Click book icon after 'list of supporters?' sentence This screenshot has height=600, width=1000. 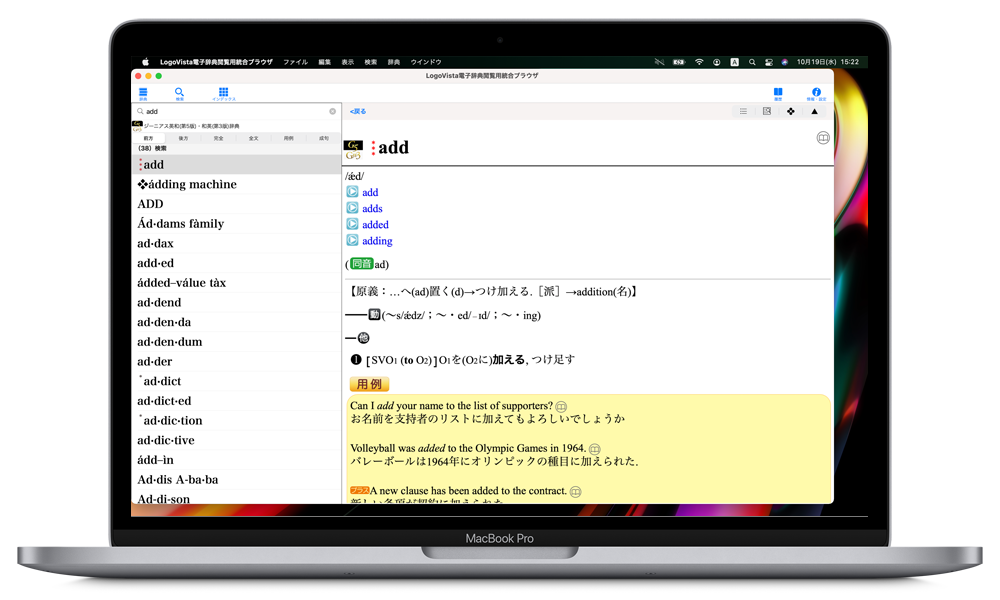click(561, 406)
